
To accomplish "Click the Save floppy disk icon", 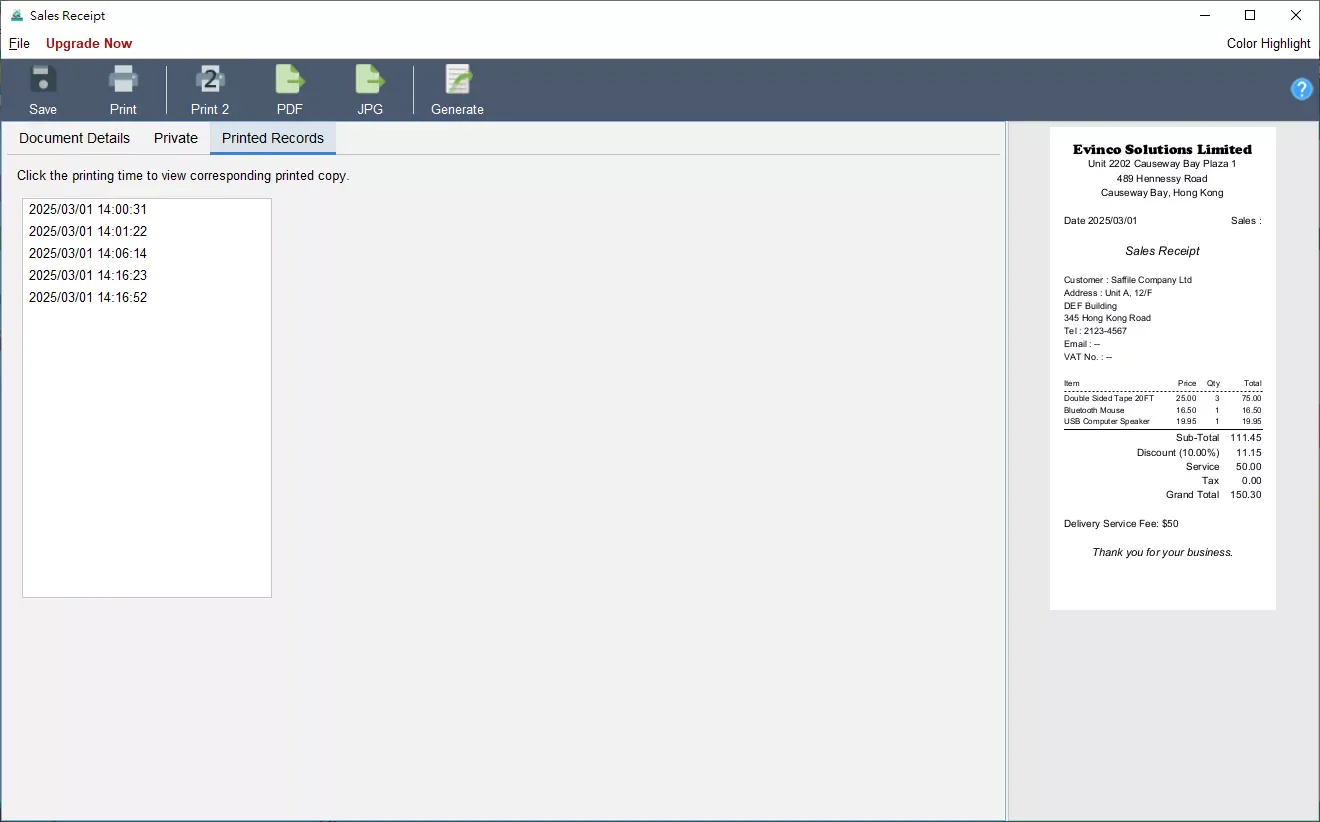I will pyautogui.click(x=43, y=79).
